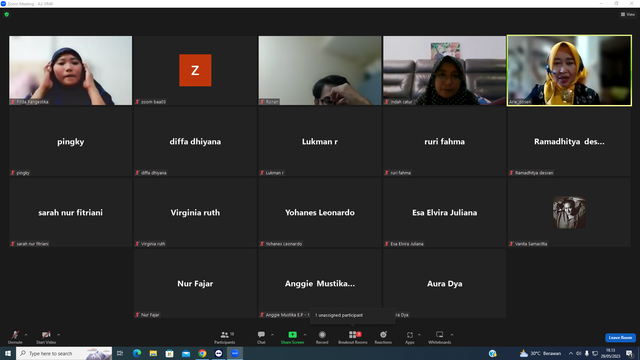Start video with the camera button
640x360 pixels.
pyautogui.click(x=46, y=337)
